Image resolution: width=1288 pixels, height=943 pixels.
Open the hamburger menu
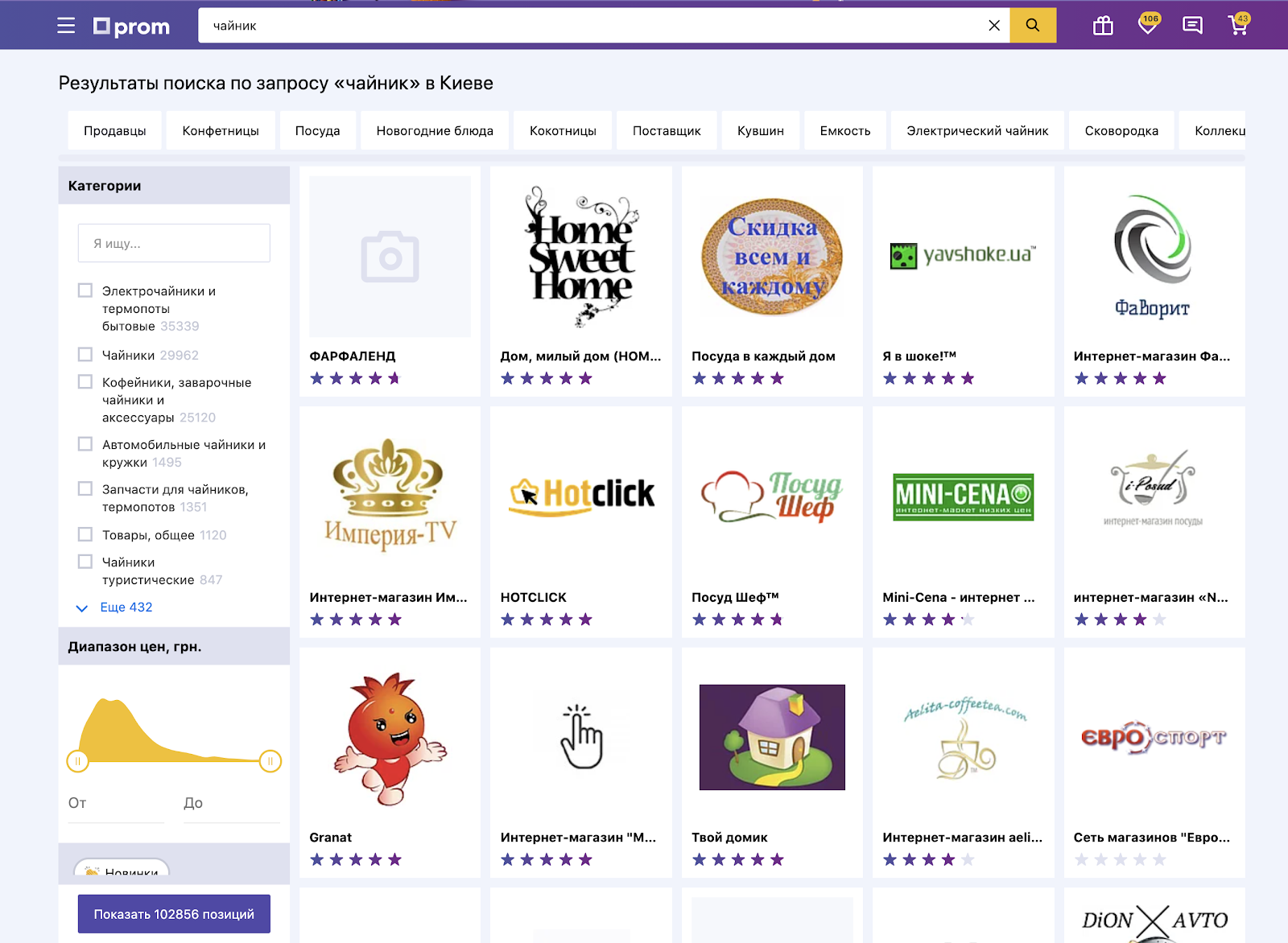[66, 26]
